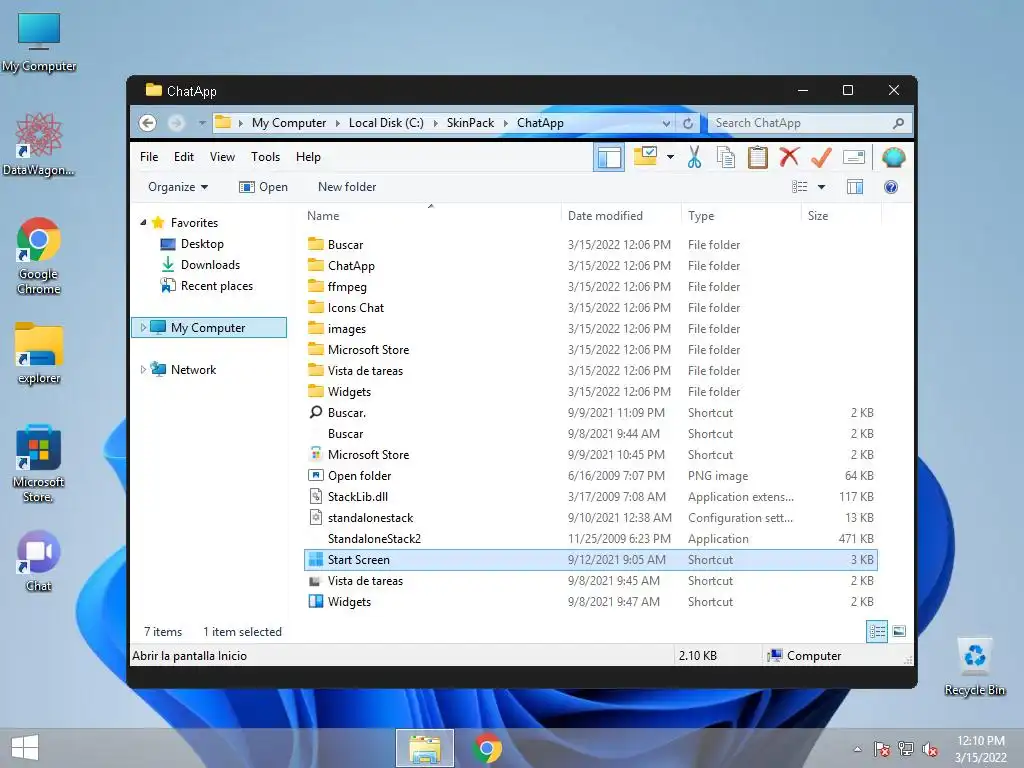
Task: Select the Microsoft Store shortcut file
Action: pos(590,455)
